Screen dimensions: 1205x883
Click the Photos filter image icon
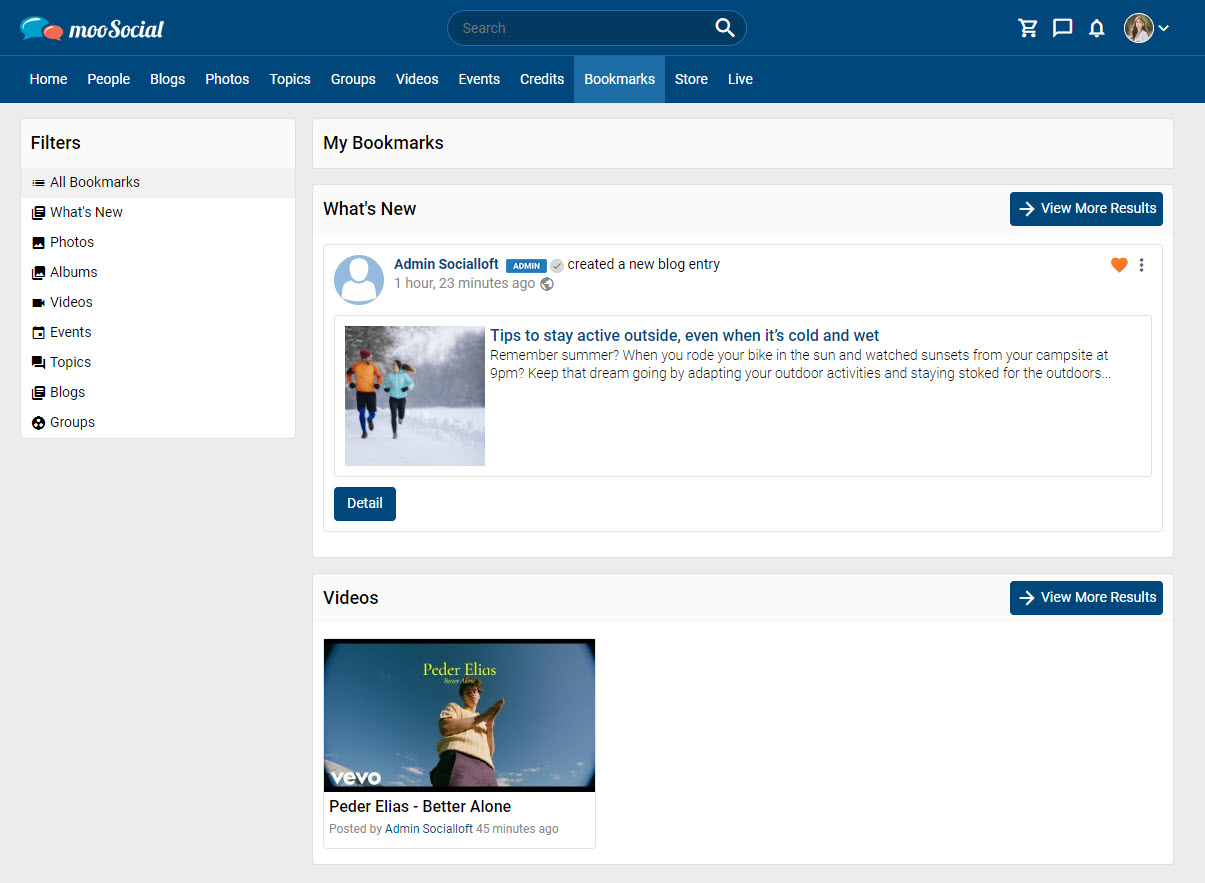point(38,243)
